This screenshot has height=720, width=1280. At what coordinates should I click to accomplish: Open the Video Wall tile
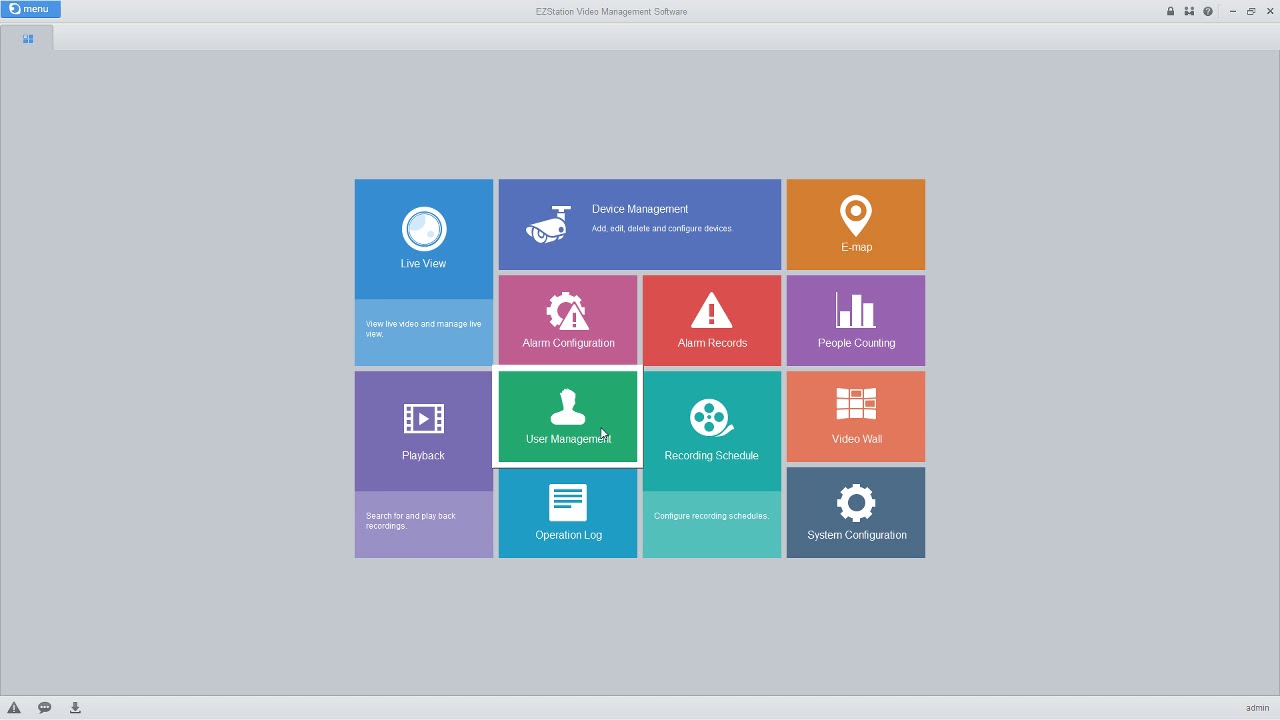click(855, 416)
